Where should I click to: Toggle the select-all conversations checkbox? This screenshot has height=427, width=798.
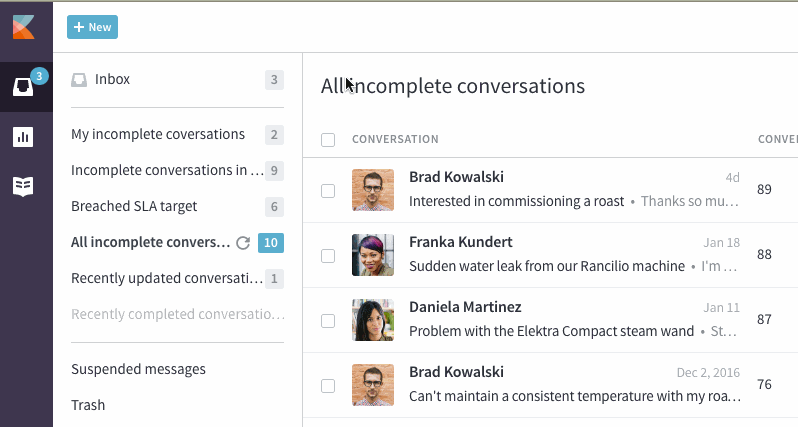click(x=328, y=139)
